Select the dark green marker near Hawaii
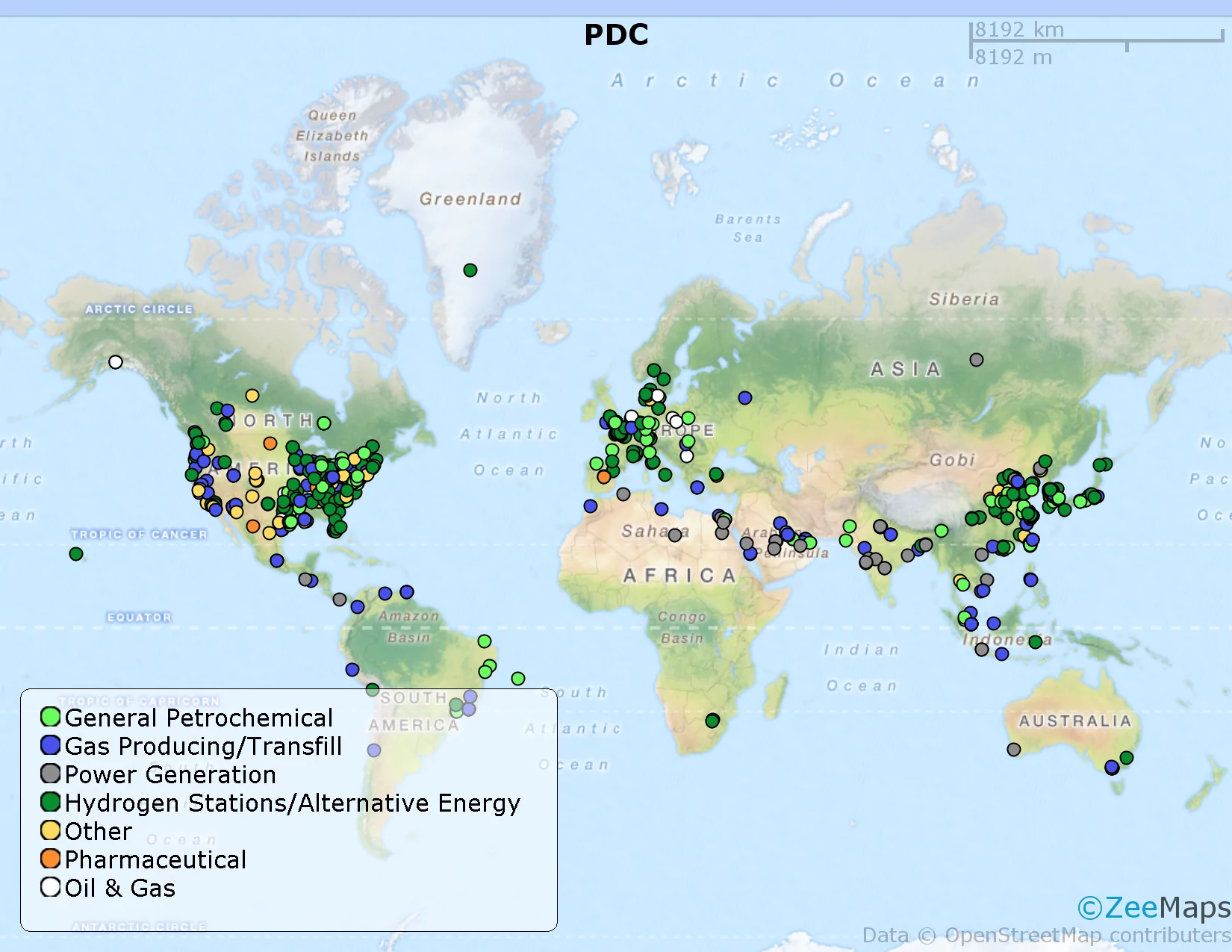The image size is (1232, 952). pos(76,554)
